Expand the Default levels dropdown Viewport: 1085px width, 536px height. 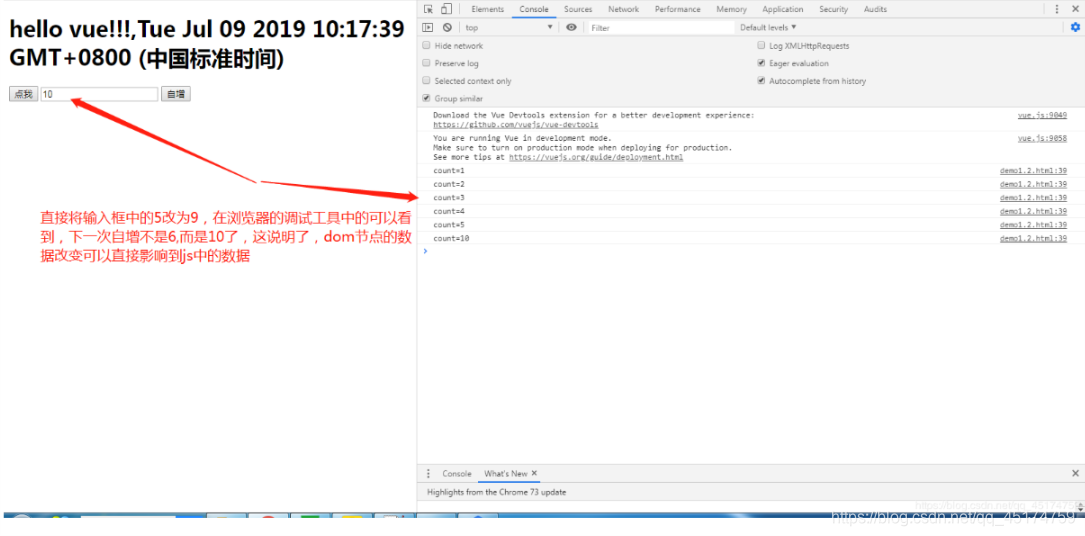pyautogui.click(x=768, y=28)
